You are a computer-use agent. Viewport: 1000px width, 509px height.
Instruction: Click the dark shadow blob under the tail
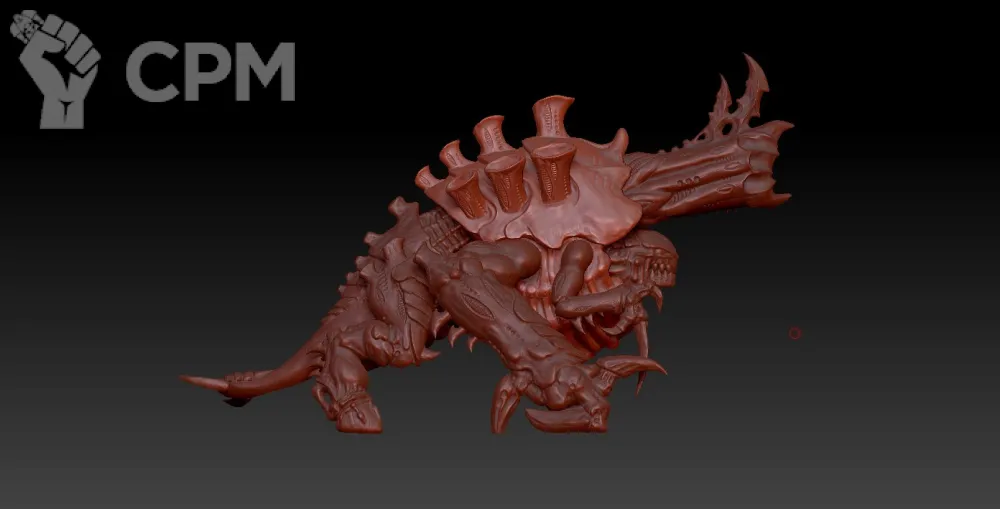(x=236, y=401)
